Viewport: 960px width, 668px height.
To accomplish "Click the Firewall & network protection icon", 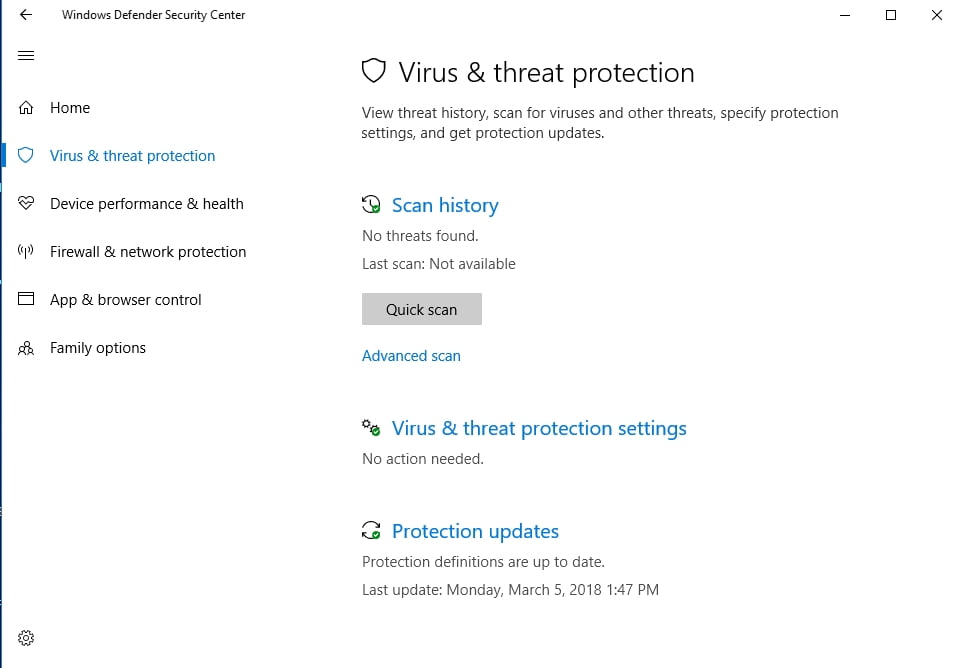I will 26,251.
